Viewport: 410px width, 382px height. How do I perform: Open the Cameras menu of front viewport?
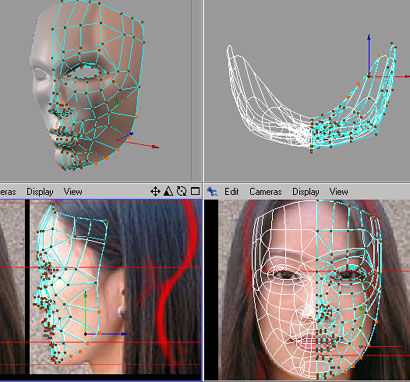pos(265,192)
